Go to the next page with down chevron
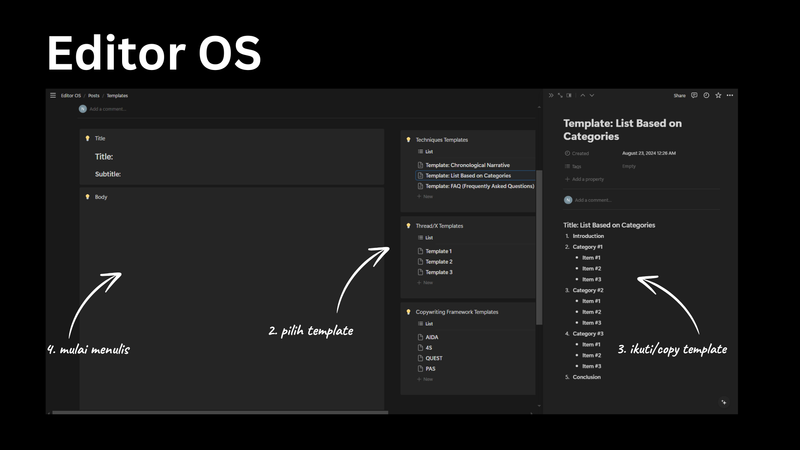Screen dimensions: 800x450 click(x=592, y=95)
